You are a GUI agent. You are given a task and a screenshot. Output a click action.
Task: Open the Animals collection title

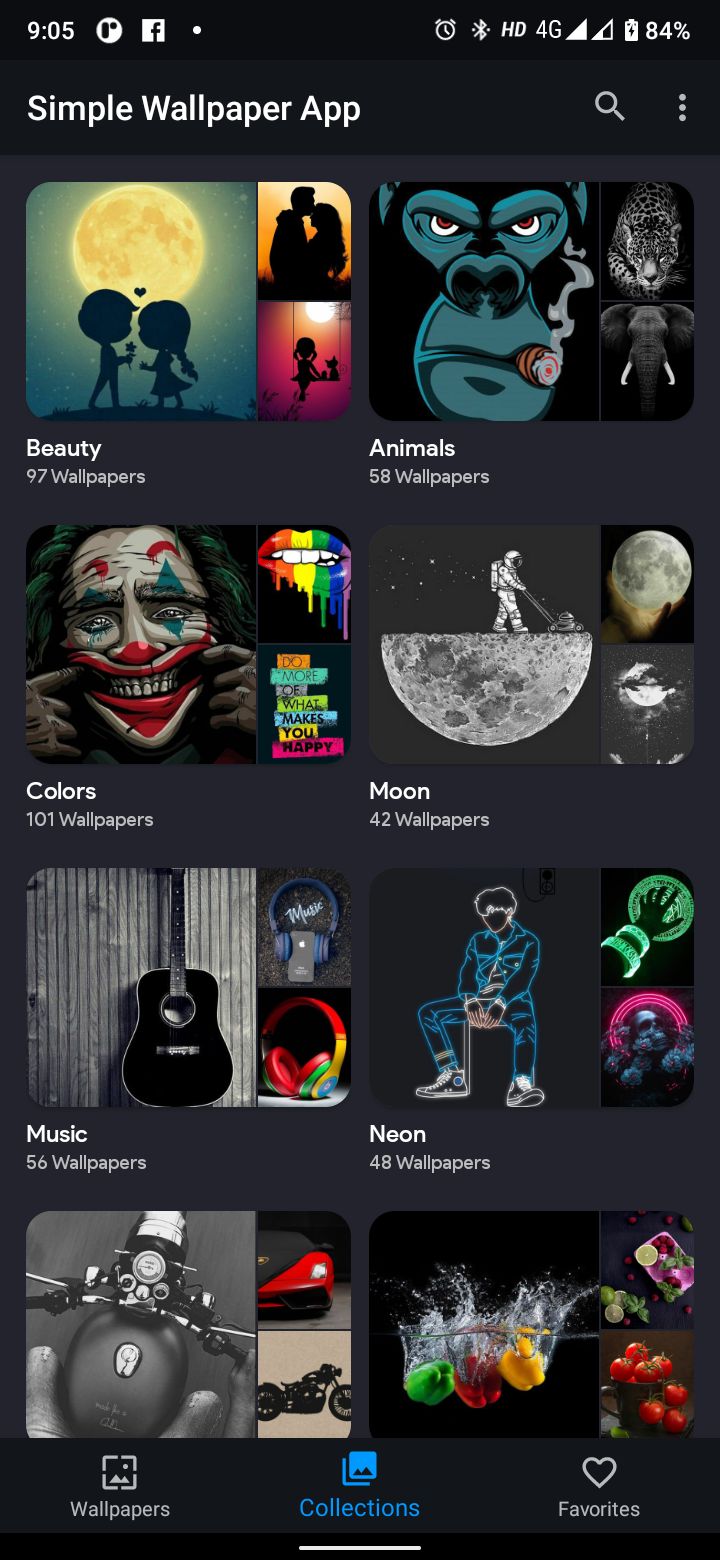tap(412, 448)
